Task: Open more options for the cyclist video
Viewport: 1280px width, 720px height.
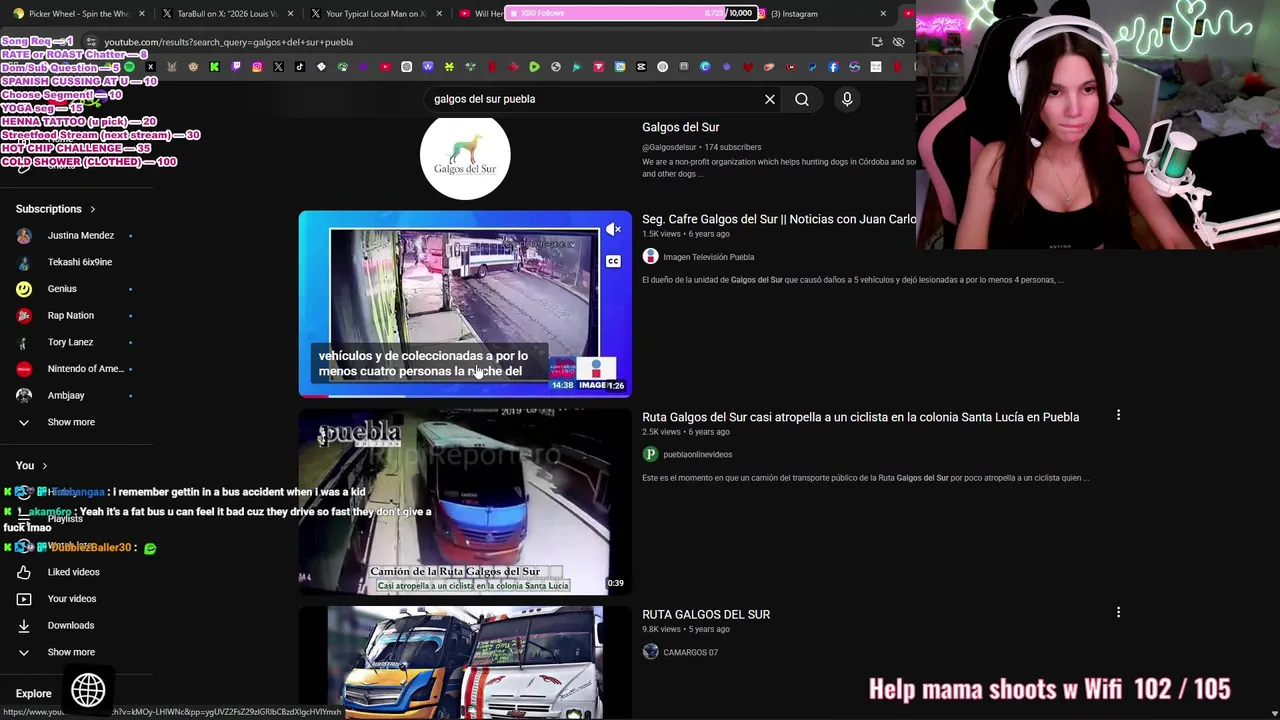Action: pos(1118,414)
